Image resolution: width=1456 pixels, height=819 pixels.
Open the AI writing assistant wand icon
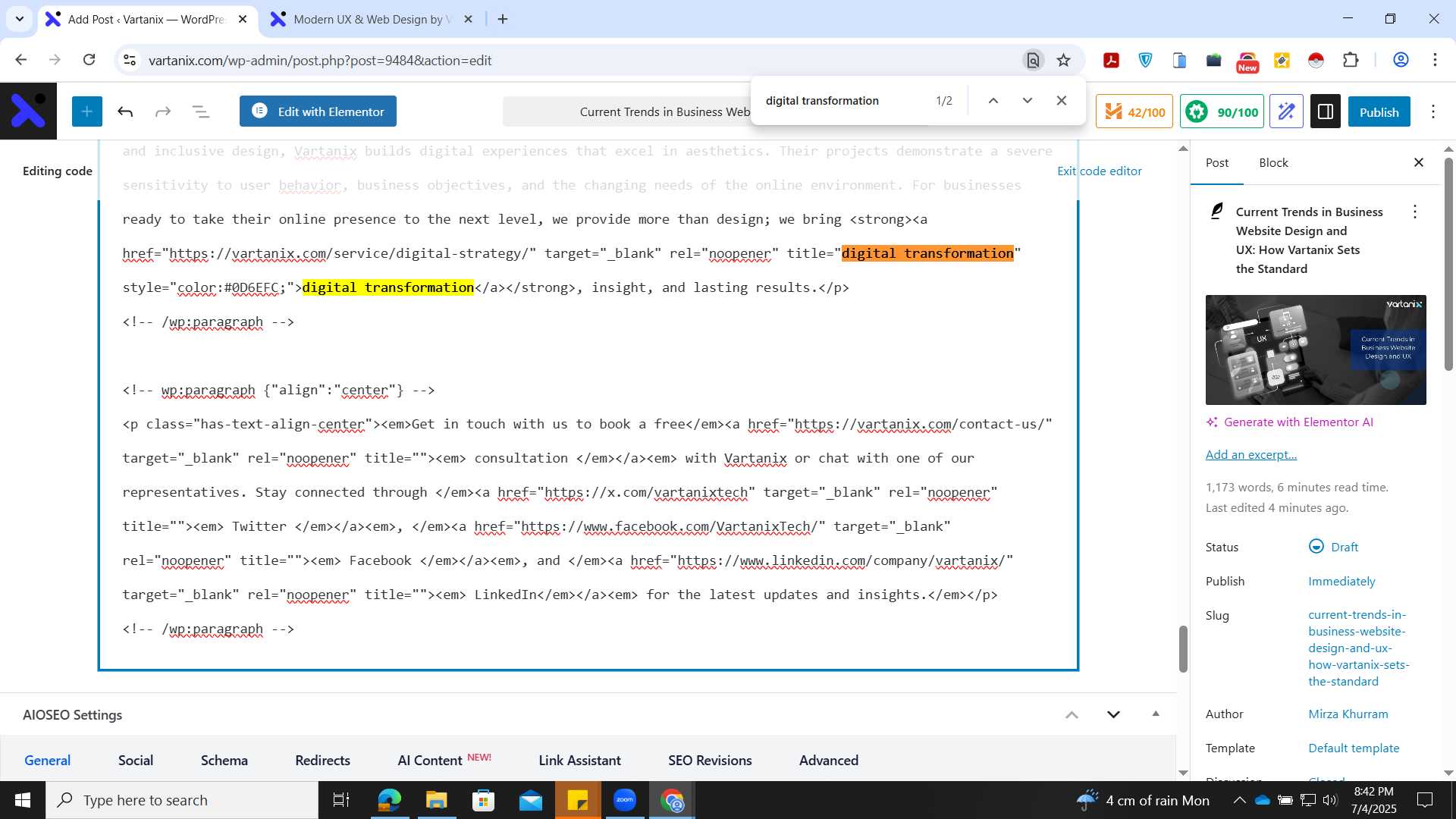tap(1286, 111)
